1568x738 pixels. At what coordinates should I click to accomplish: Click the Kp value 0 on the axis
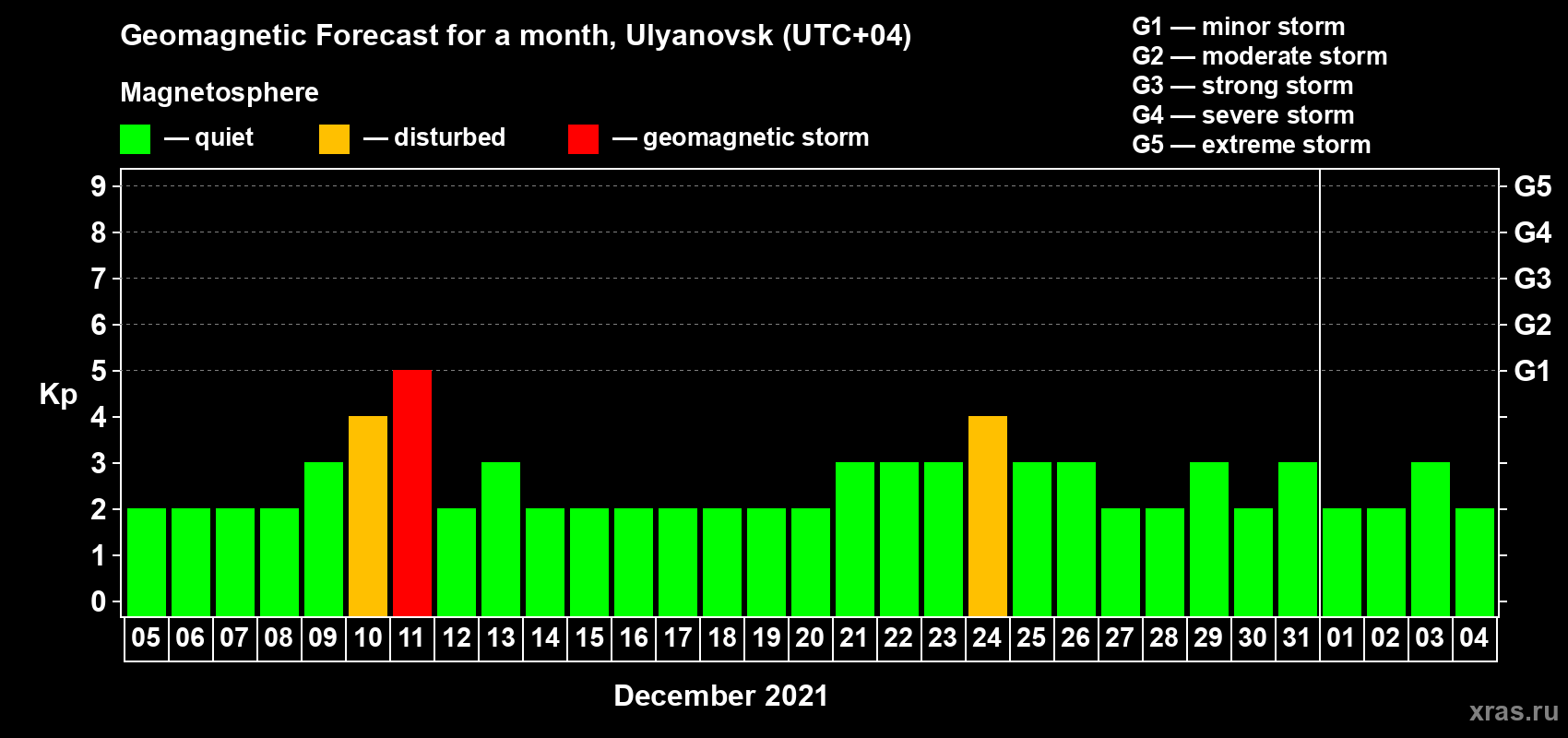(99, 601)
